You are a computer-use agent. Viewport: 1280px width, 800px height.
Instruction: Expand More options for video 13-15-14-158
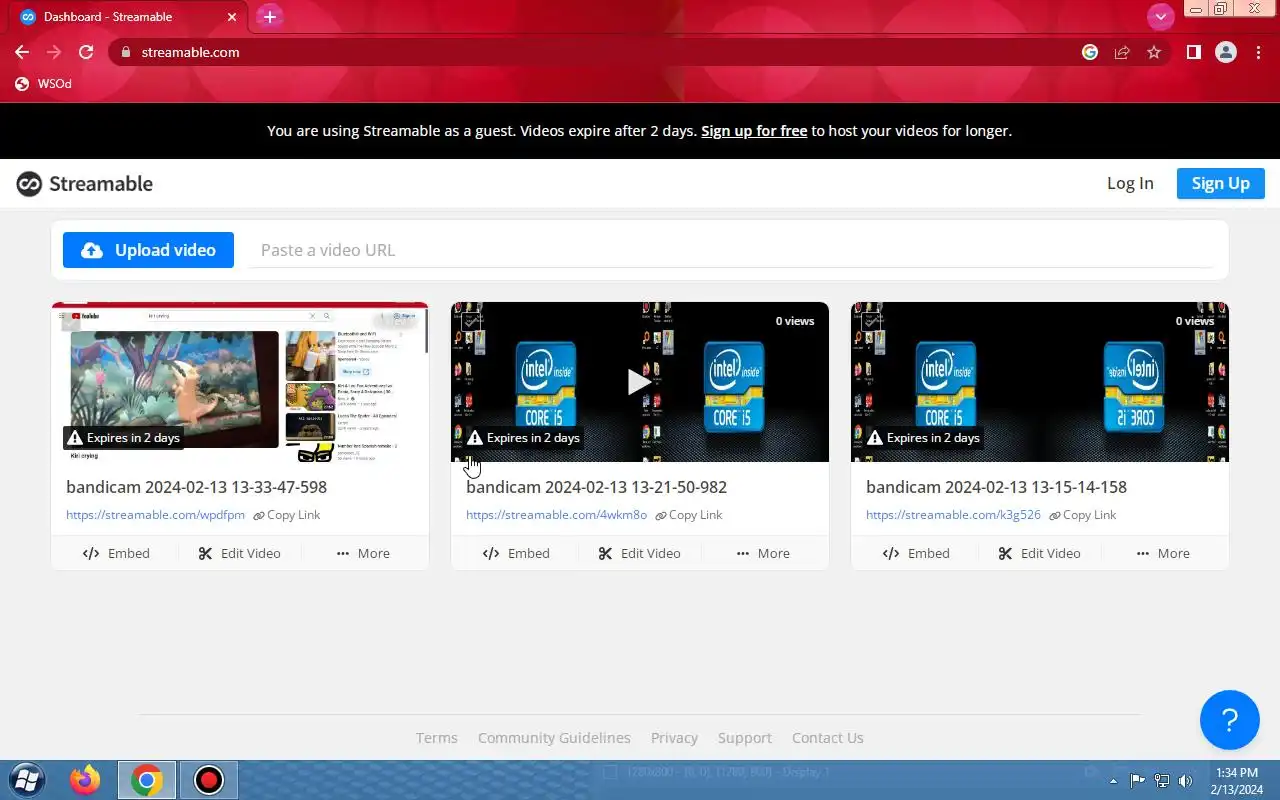(1163, 553)
